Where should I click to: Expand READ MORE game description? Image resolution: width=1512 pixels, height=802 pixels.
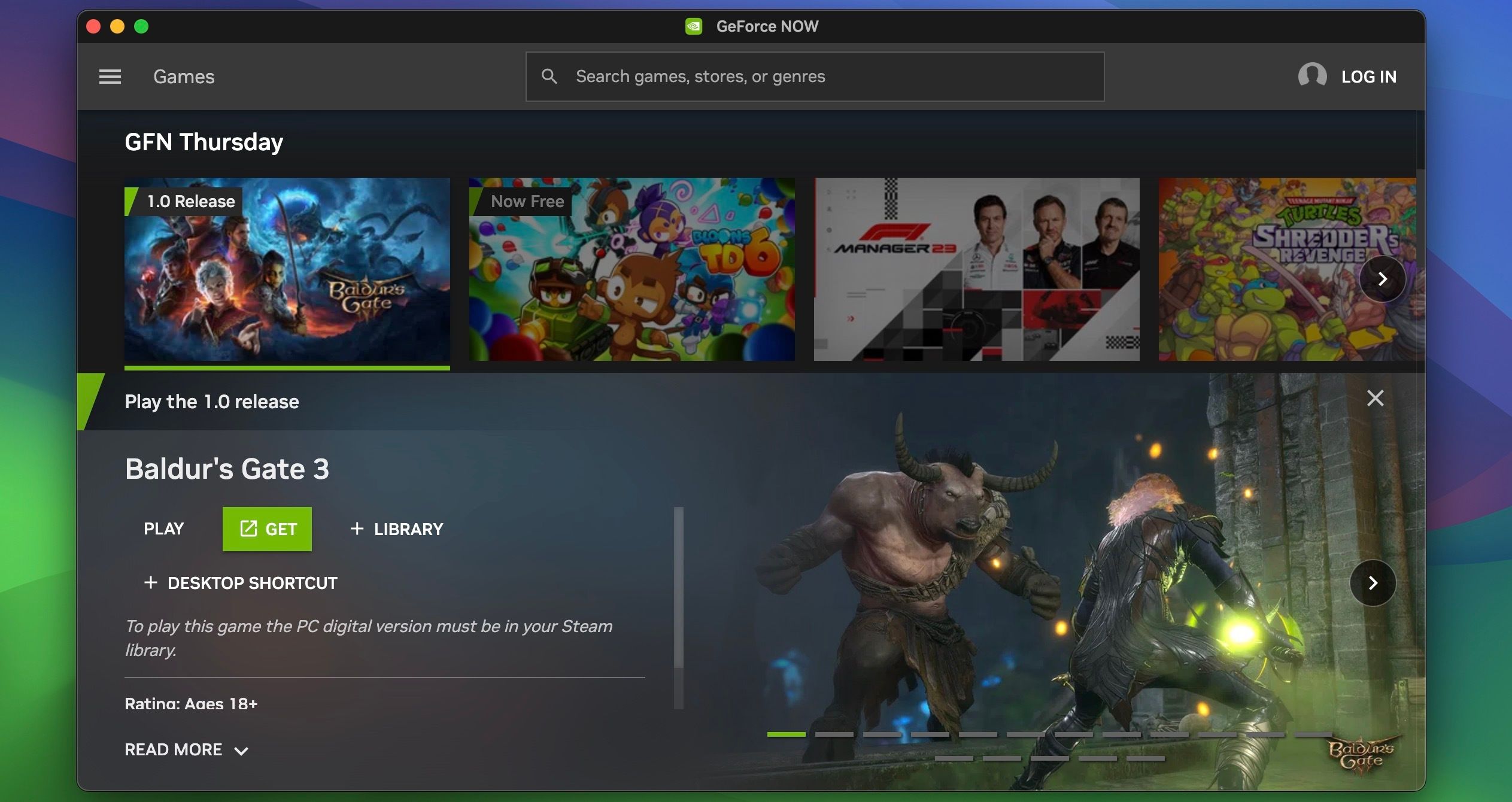click(186, 750)
